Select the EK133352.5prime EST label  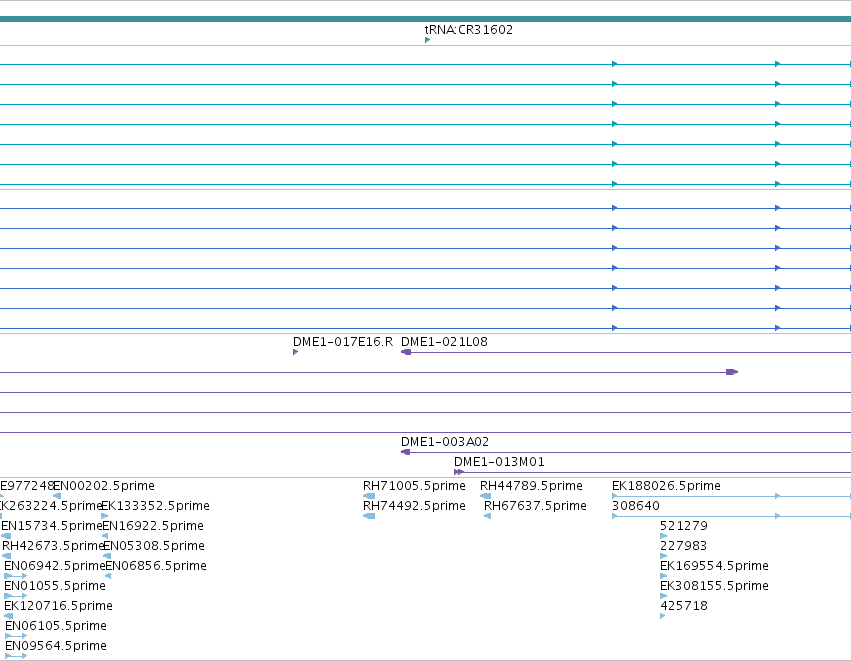click(x=155, y=505)
